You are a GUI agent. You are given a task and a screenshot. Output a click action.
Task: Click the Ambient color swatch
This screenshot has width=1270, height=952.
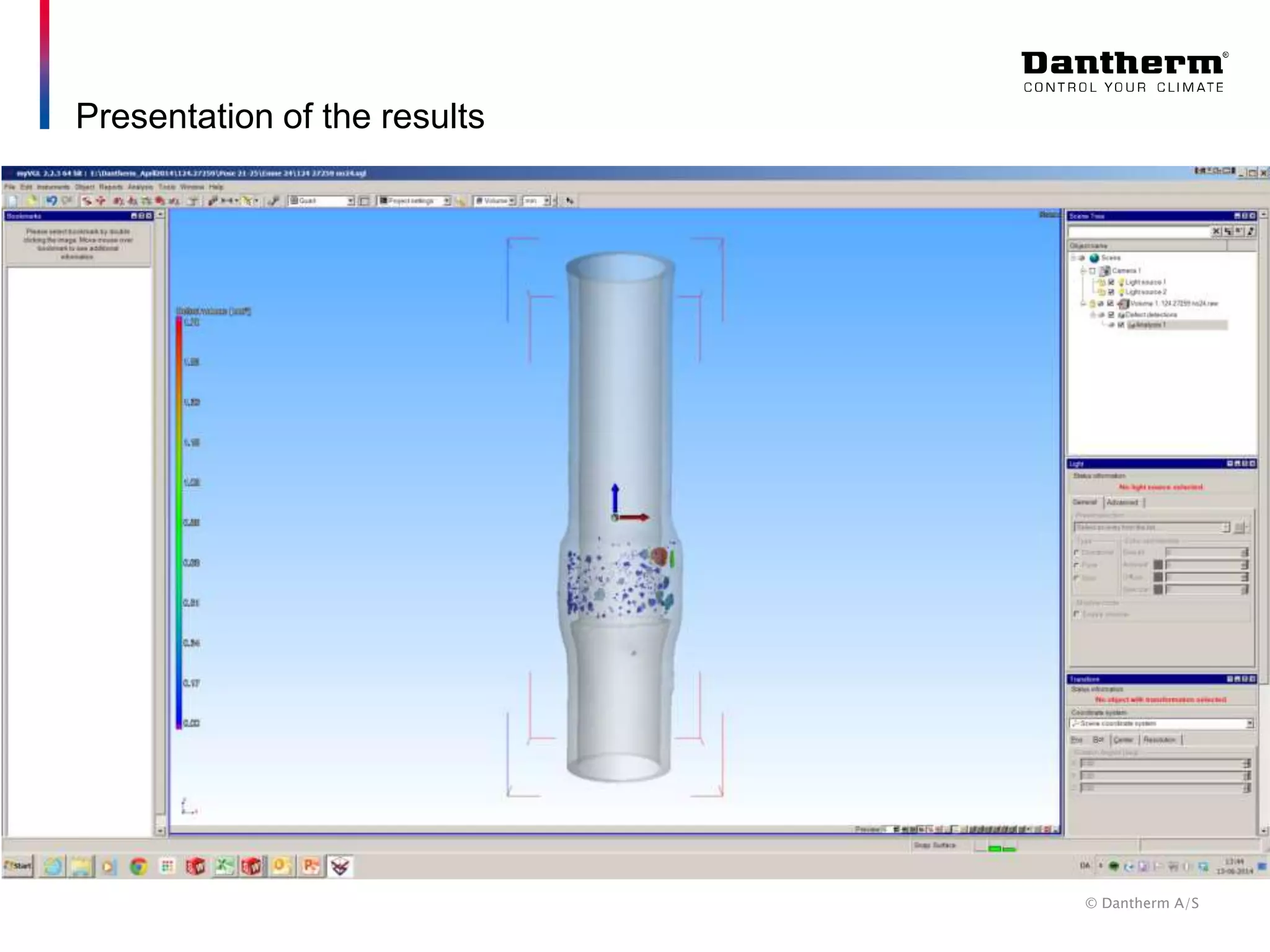(1158, 565)
